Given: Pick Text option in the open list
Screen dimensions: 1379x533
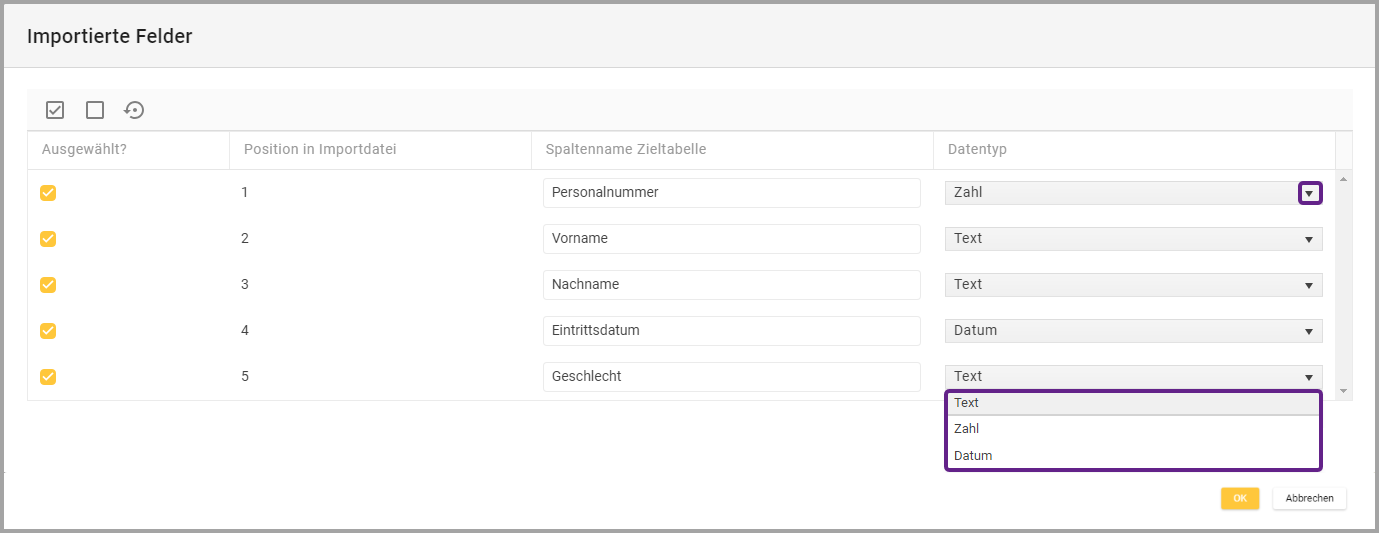Looking at the screenshot, I should [x=1132, y=403].
